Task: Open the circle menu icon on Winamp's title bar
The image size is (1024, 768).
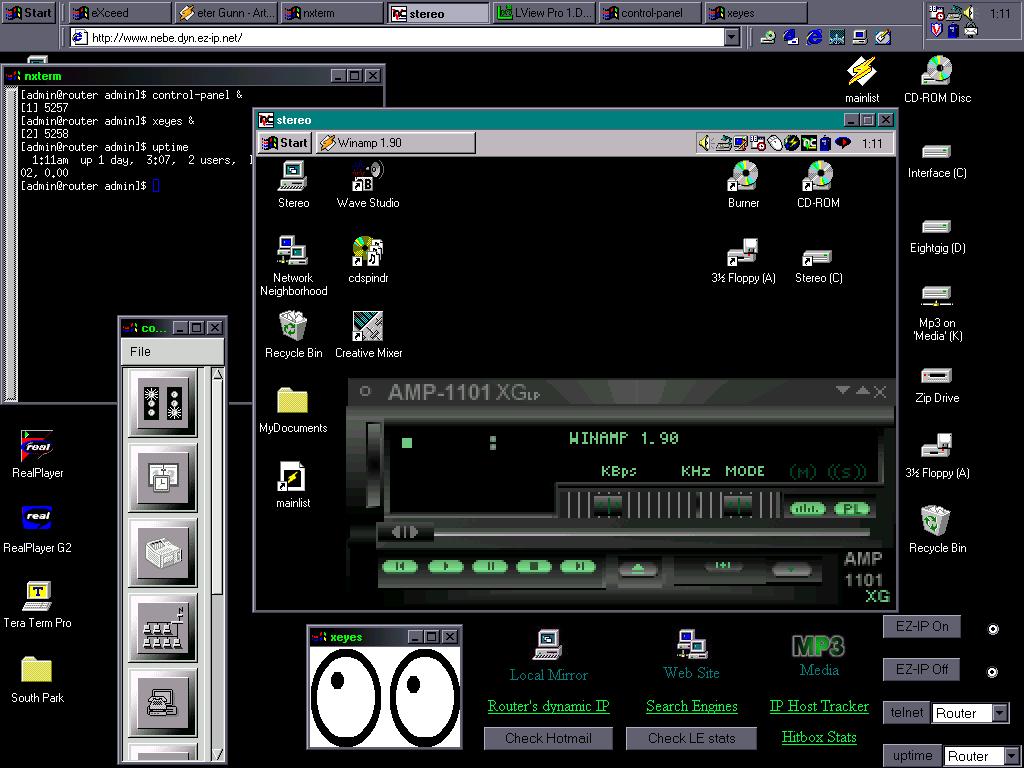Action: coord(365,391)
